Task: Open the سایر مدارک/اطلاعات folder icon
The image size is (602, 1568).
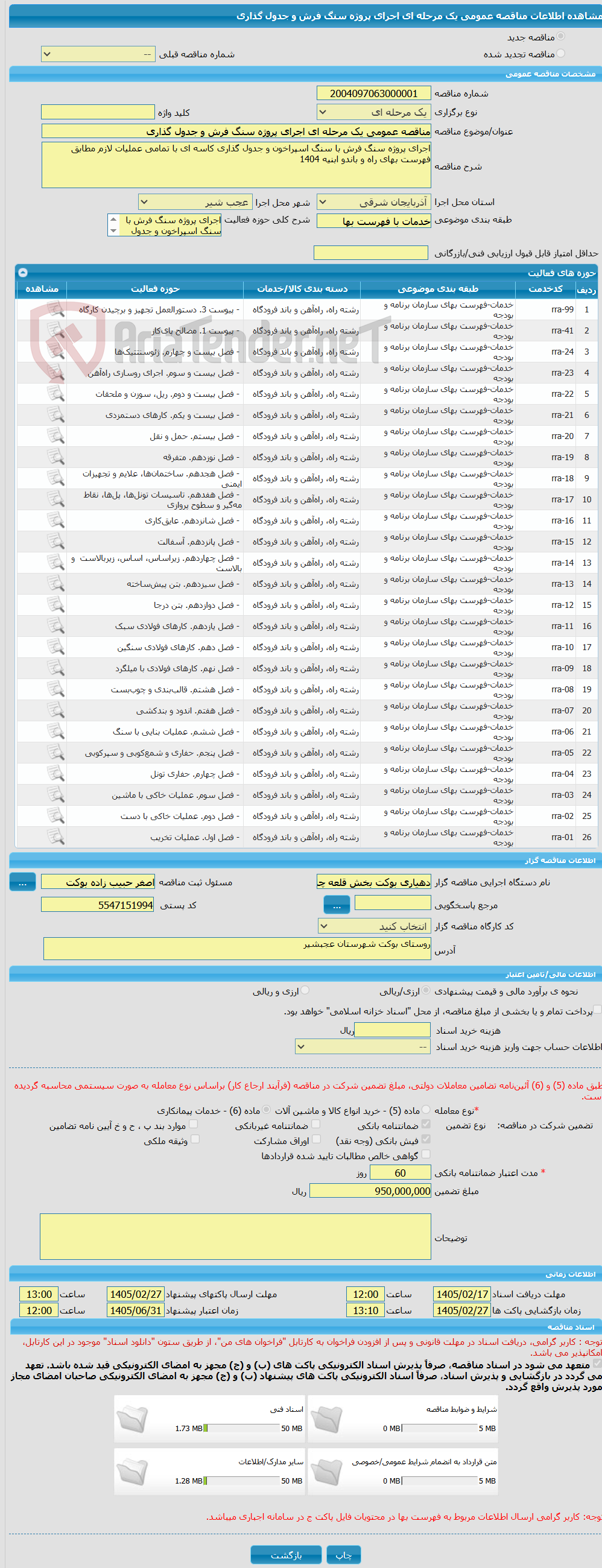Action: point(132,1473)
